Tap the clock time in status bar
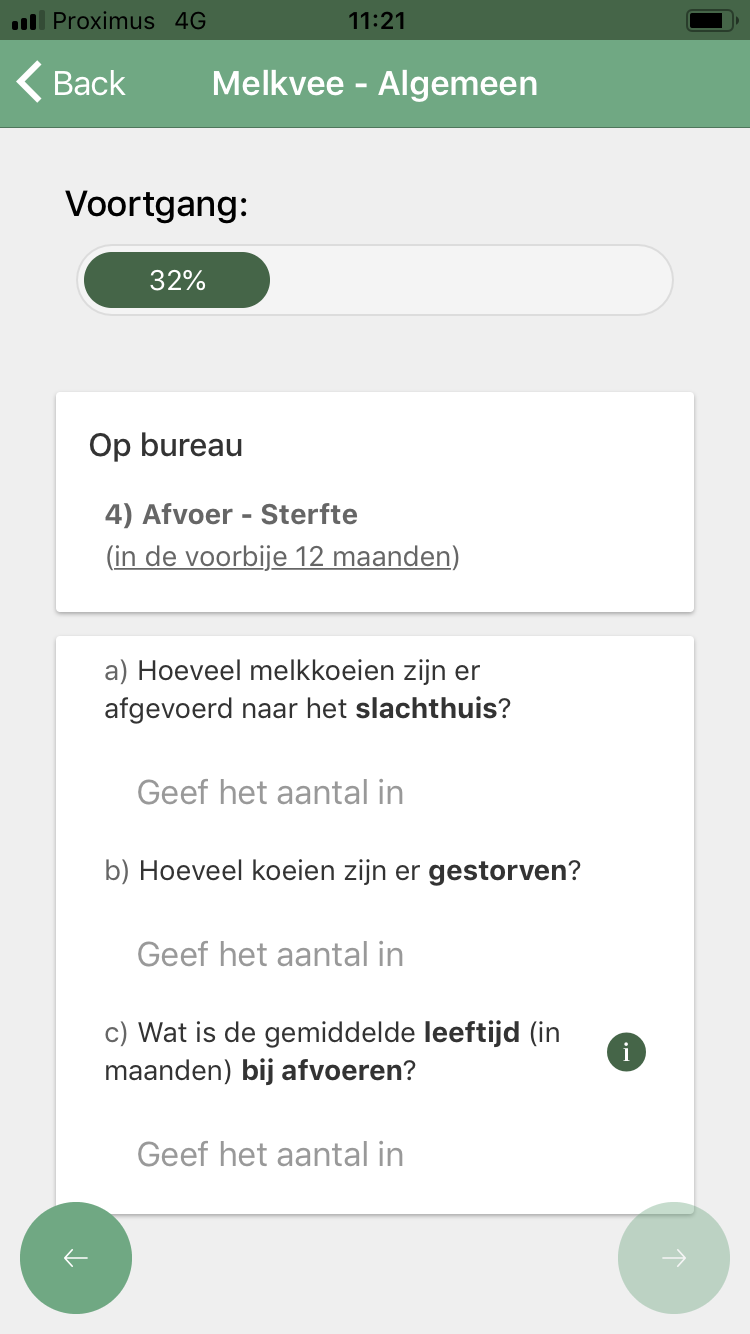 [x=375, y=21]
